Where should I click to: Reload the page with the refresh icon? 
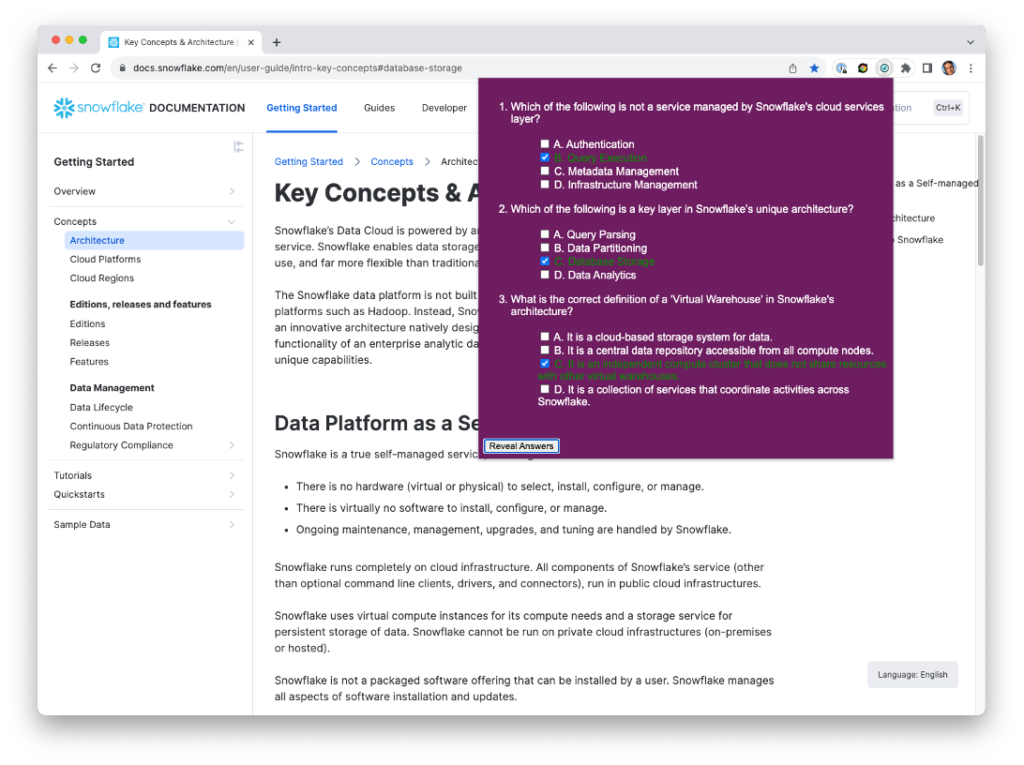(x=96, y=68)
